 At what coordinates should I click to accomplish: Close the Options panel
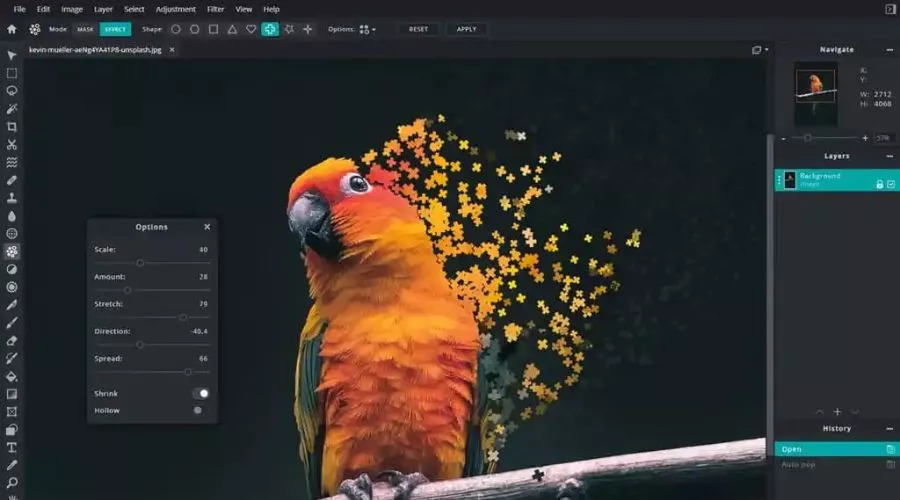[x=207, y=227]
